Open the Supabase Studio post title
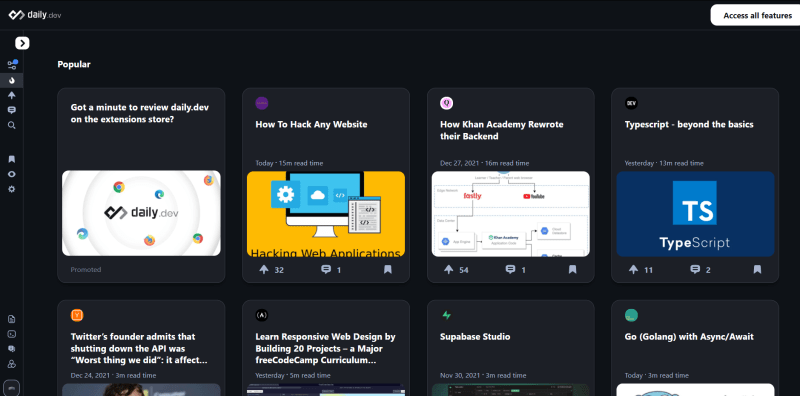The image size is (800, 396). [x=475, y=337]
